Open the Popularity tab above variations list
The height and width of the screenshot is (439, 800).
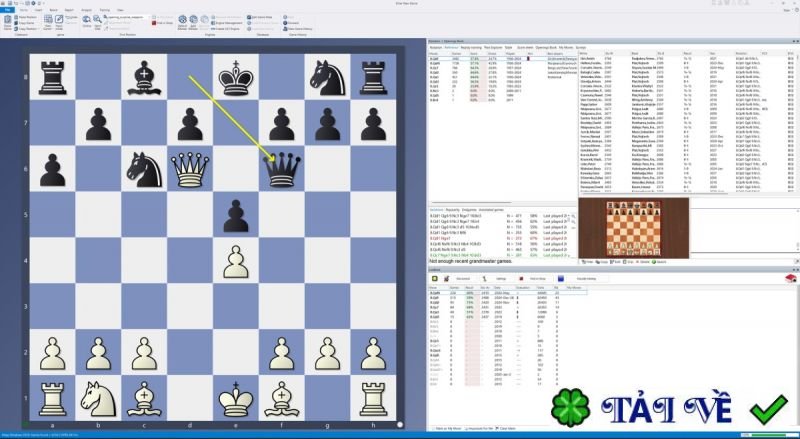453,210
